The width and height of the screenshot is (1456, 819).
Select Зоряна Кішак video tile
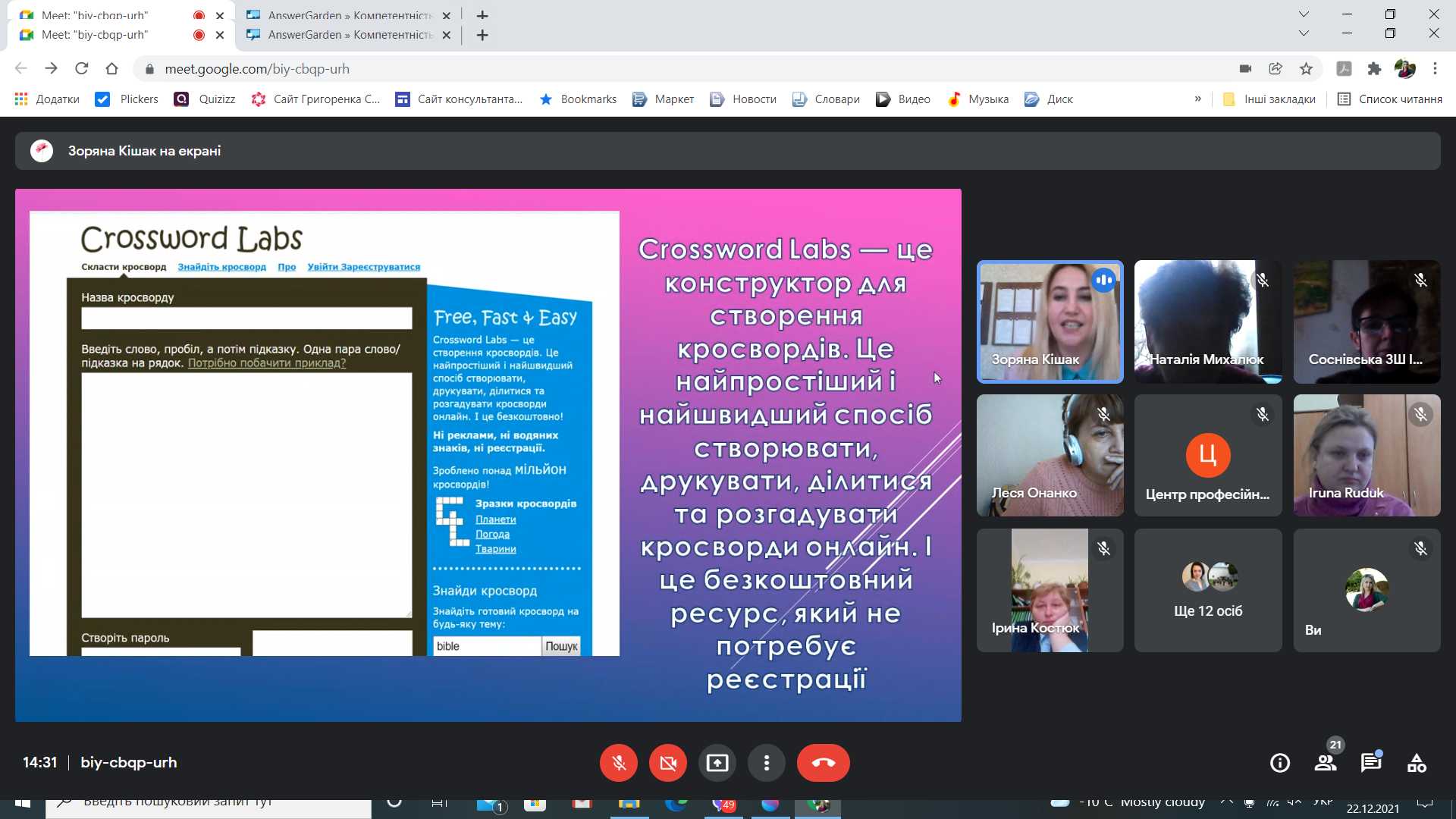coord(1050,322)
